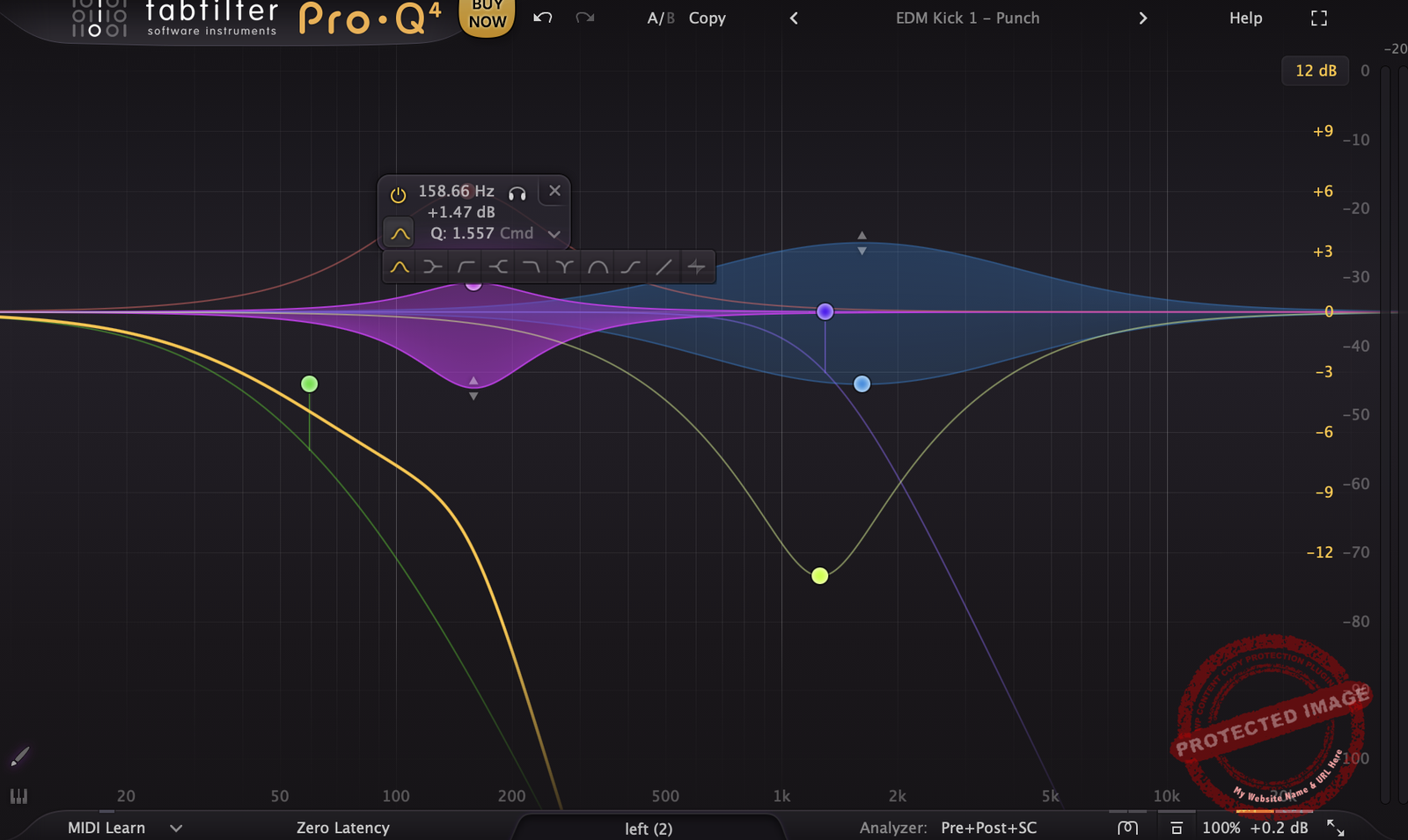Click the blue band's dynamic range arrows

pos(862,244)
